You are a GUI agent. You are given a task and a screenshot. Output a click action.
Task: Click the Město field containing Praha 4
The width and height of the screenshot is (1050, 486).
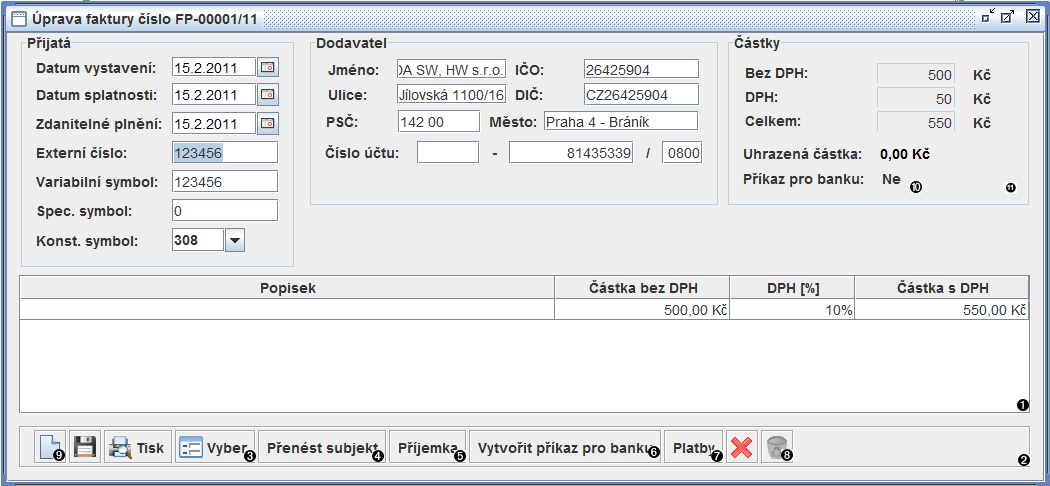(620, 121)
